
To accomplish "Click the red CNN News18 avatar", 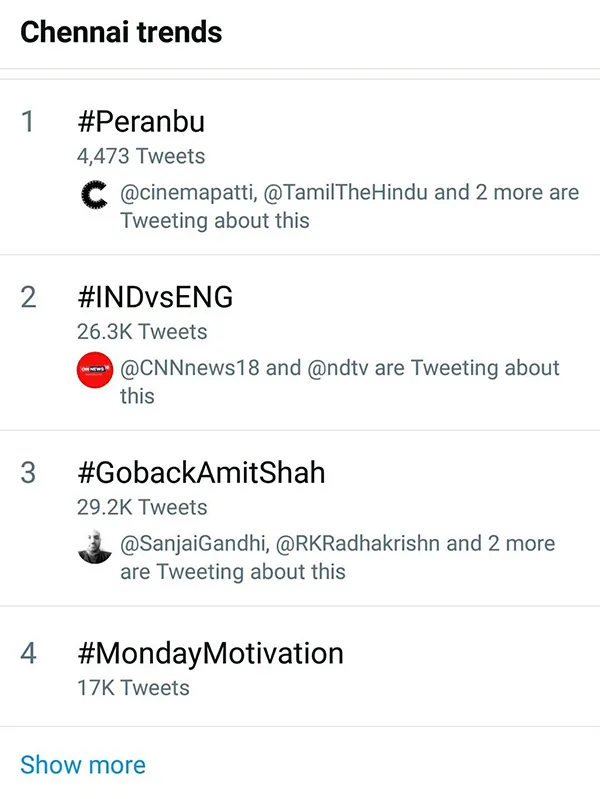I will 95,370.
